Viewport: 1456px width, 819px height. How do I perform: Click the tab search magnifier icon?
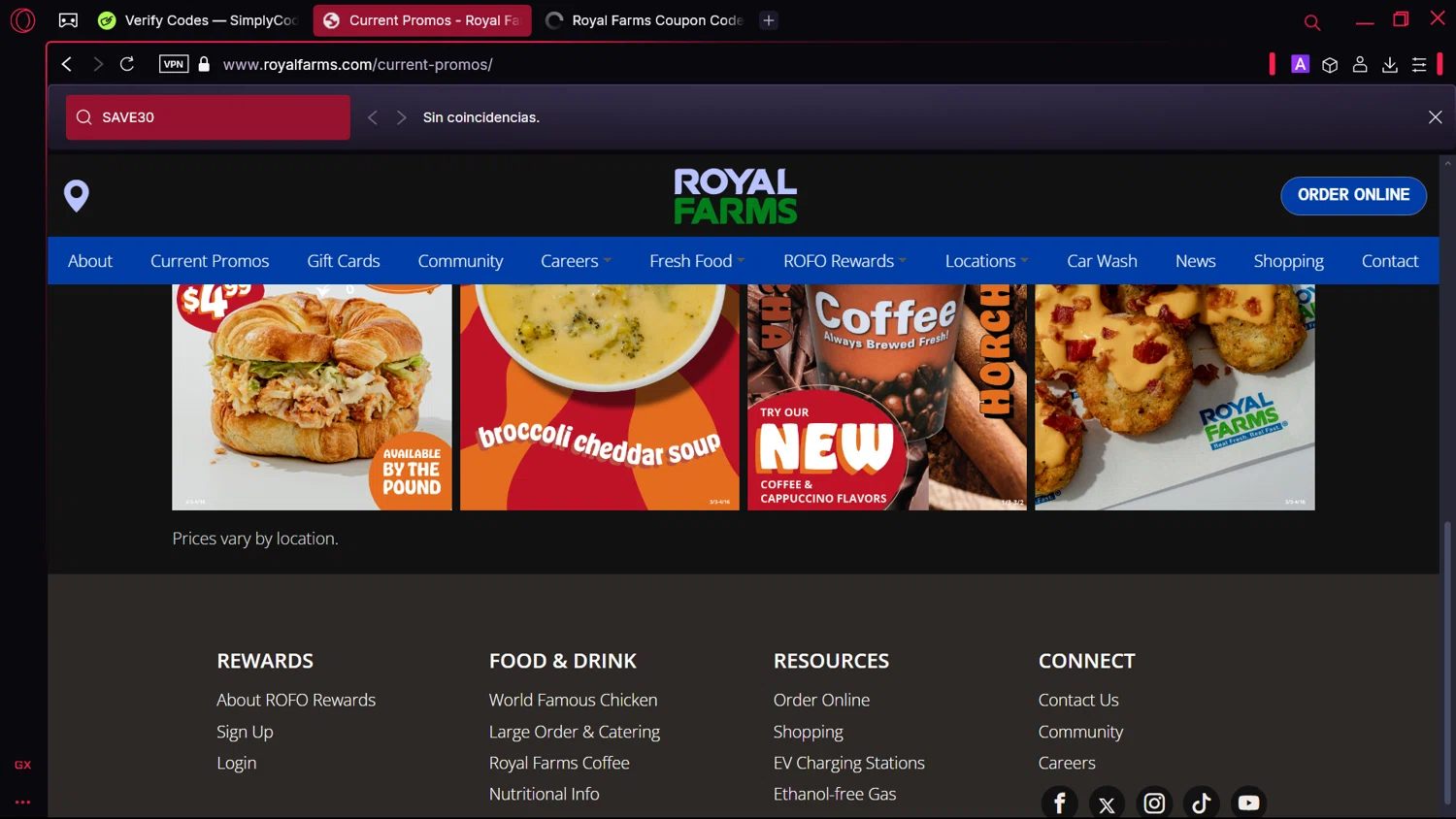point(1312,21)
